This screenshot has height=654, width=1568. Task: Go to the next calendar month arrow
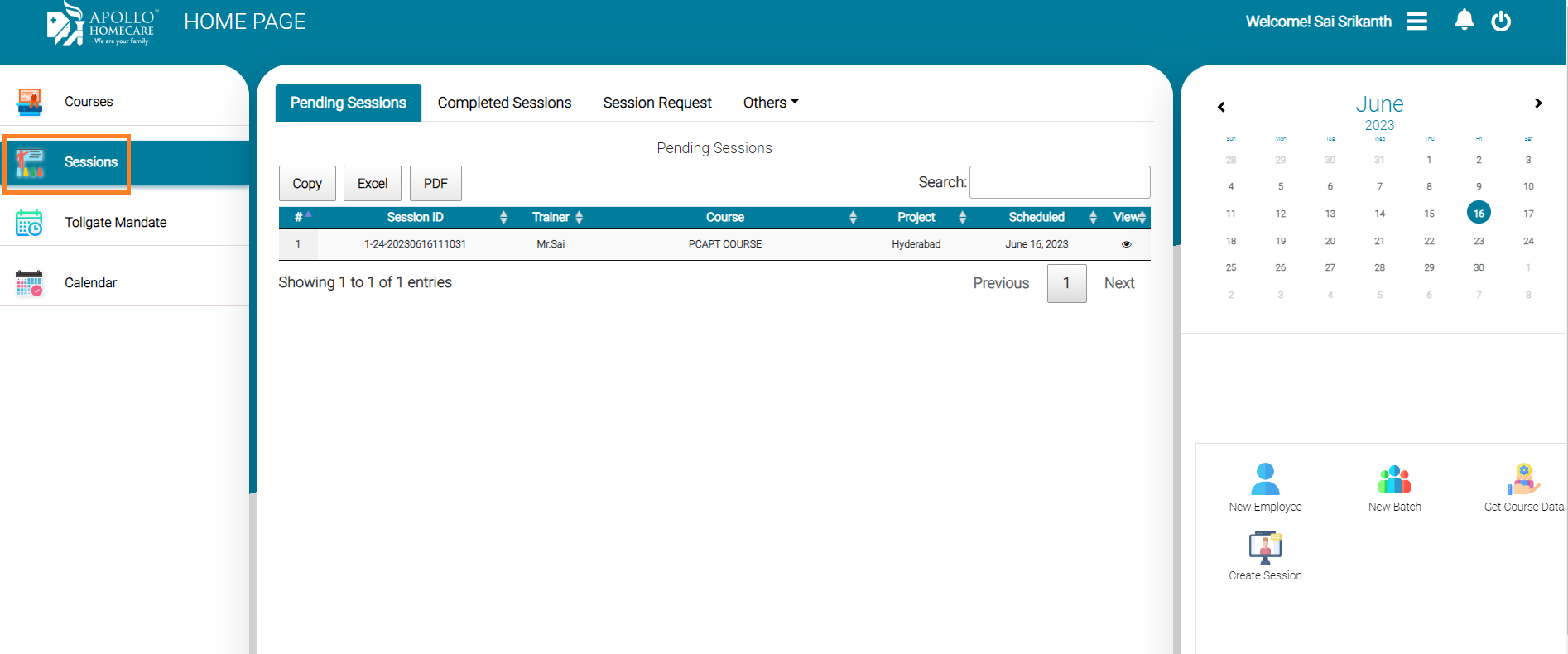1538,103
